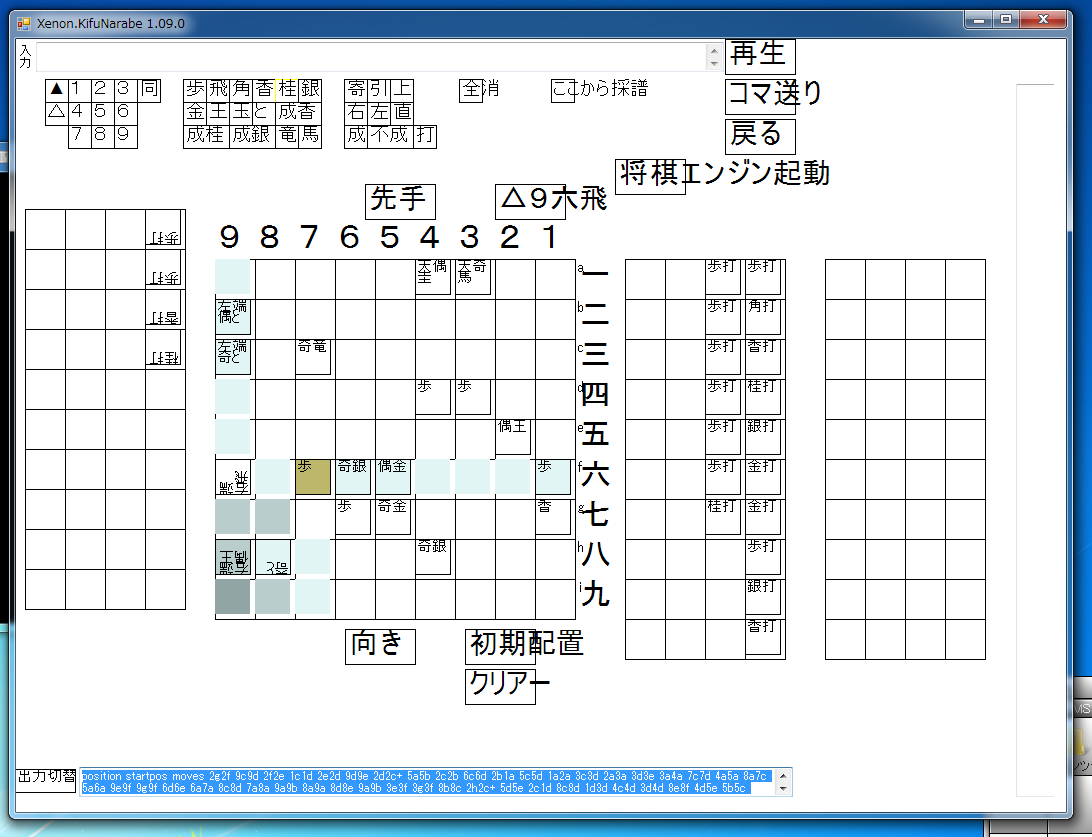The width and height of the screenshot is (1092, 837).
Task: Toggle the ここから採譜 record-from-here box
Action: pos(563,89)
